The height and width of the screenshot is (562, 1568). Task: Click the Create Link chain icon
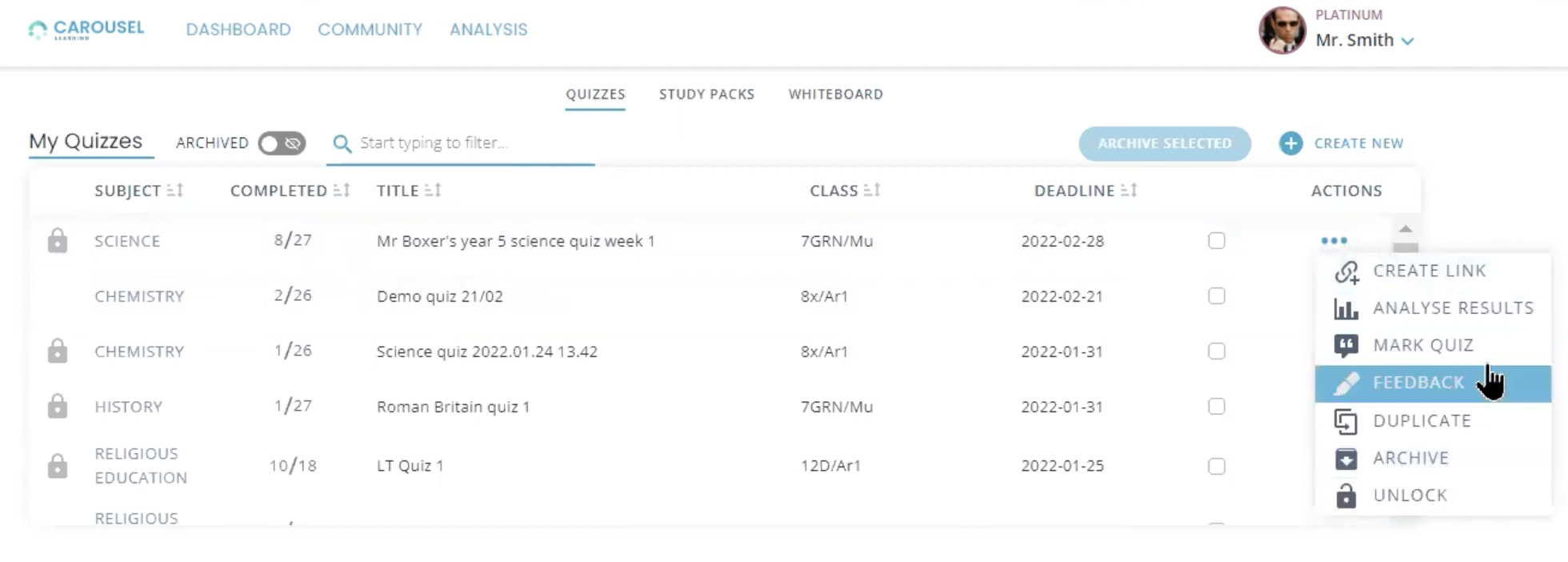[1346, 272]
